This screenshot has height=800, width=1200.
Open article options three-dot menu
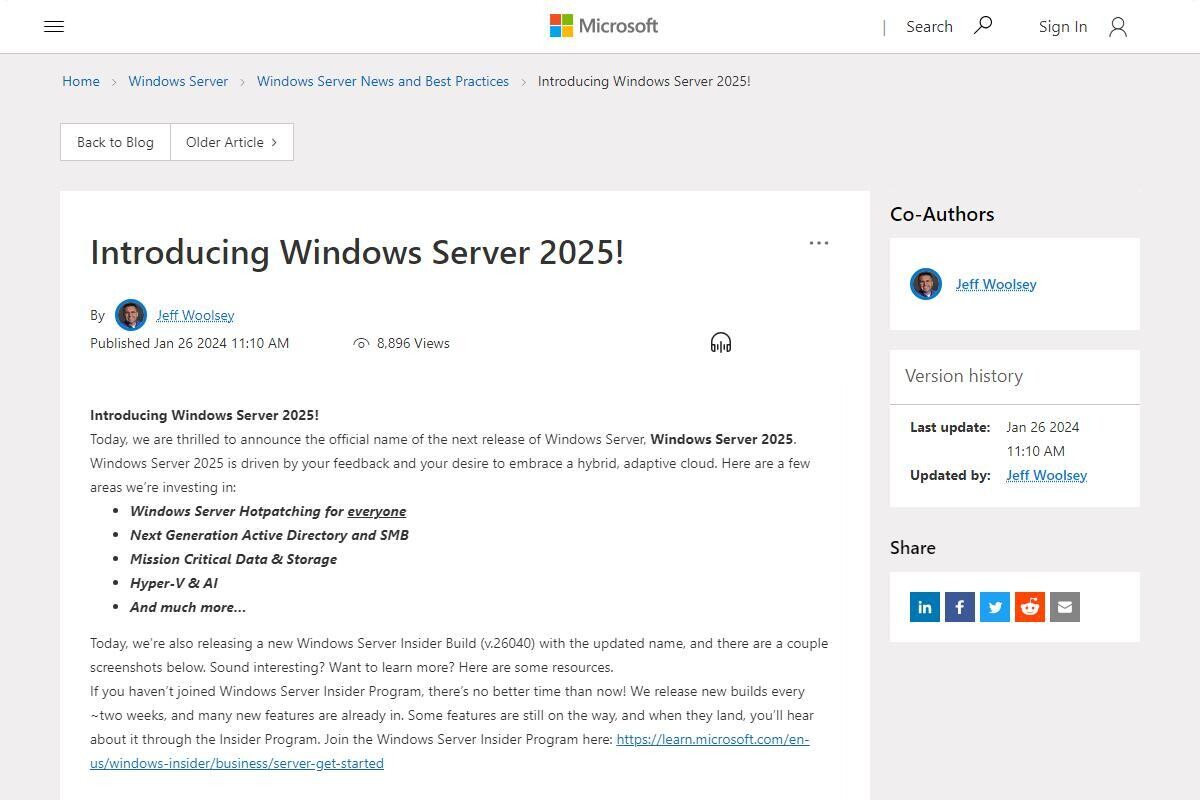click(819, 243)
